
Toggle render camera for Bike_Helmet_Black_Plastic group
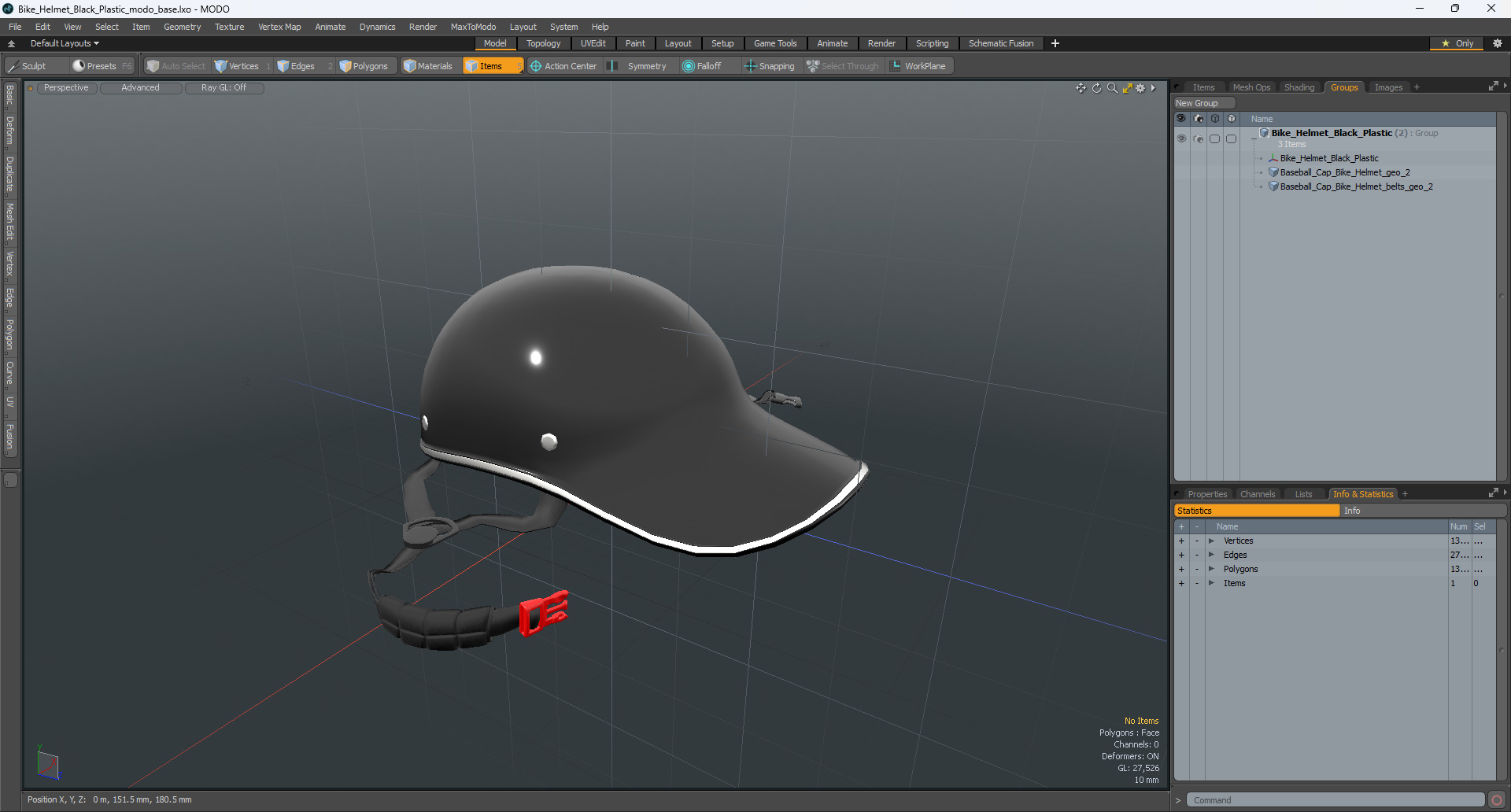click(1198, 138)
